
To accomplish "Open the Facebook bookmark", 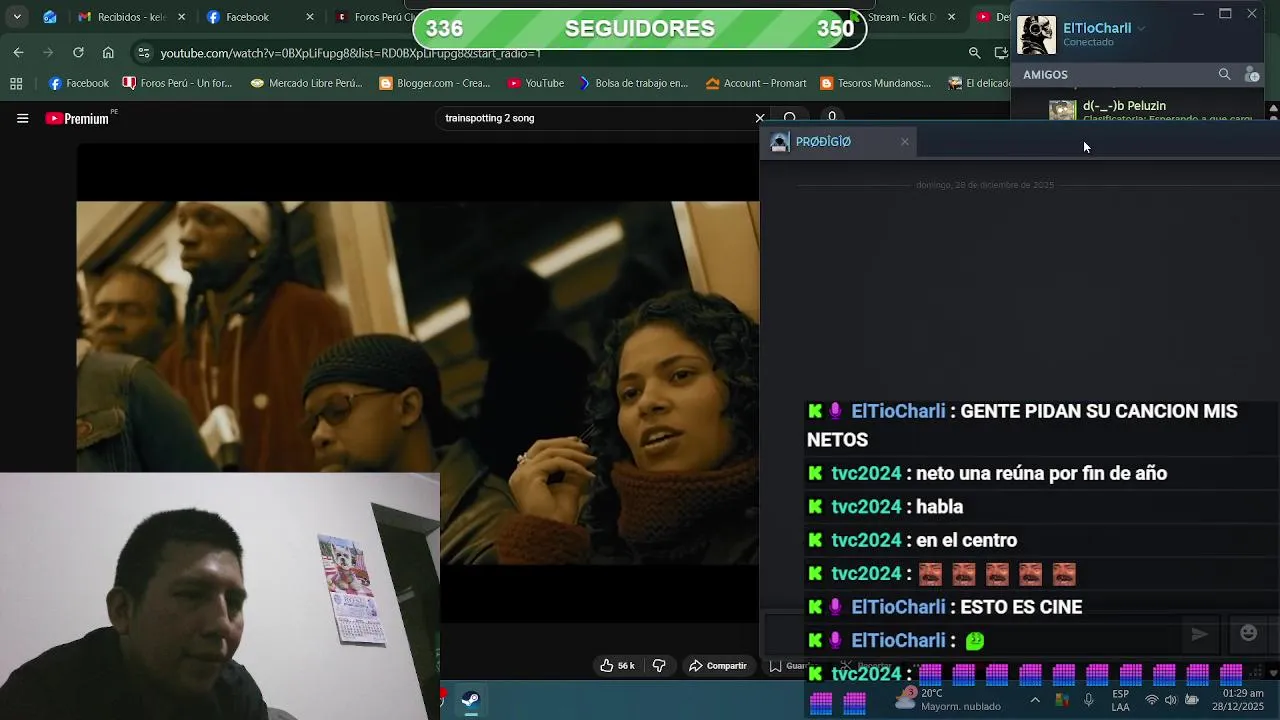I will click(78, 83).
